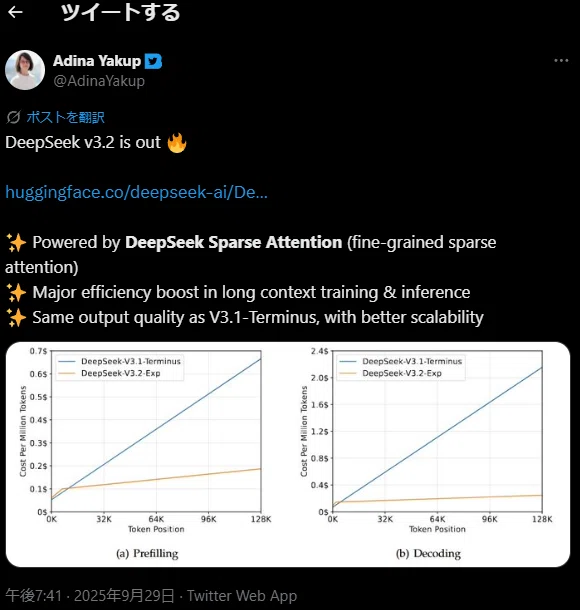Screen dimensions: 580x610
Task: Click ポストを翻訳 to translate the post
Action: click(65, 117)
